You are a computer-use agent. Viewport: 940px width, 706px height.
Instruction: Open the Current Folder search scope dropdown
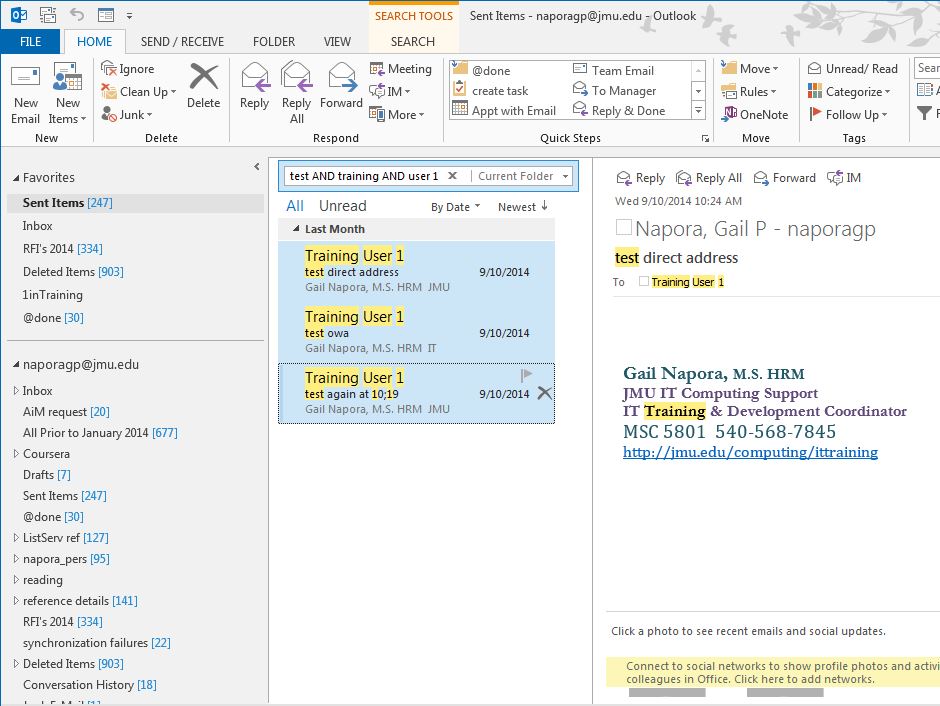coord(565,176)
